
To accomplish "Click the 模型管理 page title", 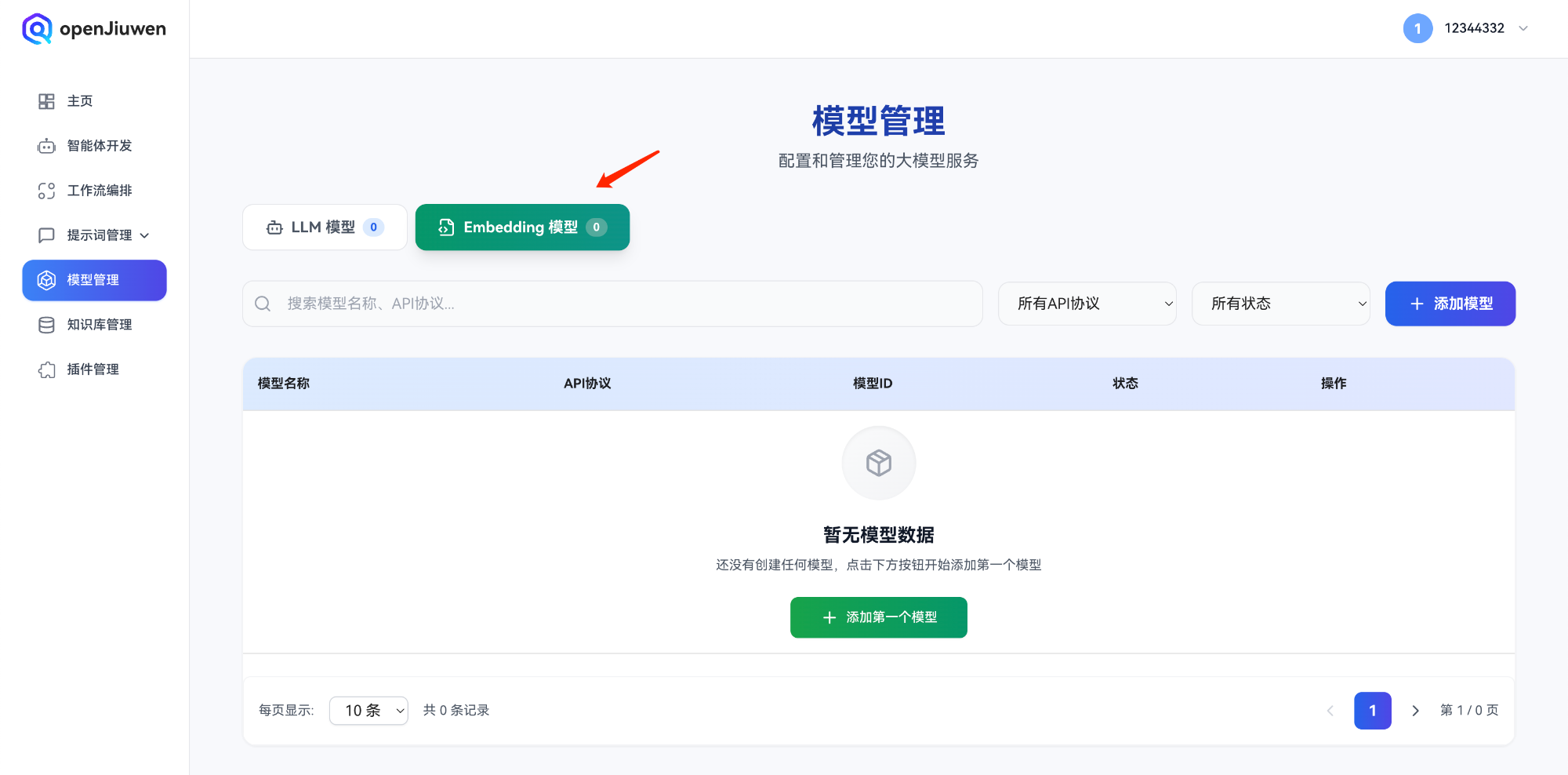I will 879,122.
